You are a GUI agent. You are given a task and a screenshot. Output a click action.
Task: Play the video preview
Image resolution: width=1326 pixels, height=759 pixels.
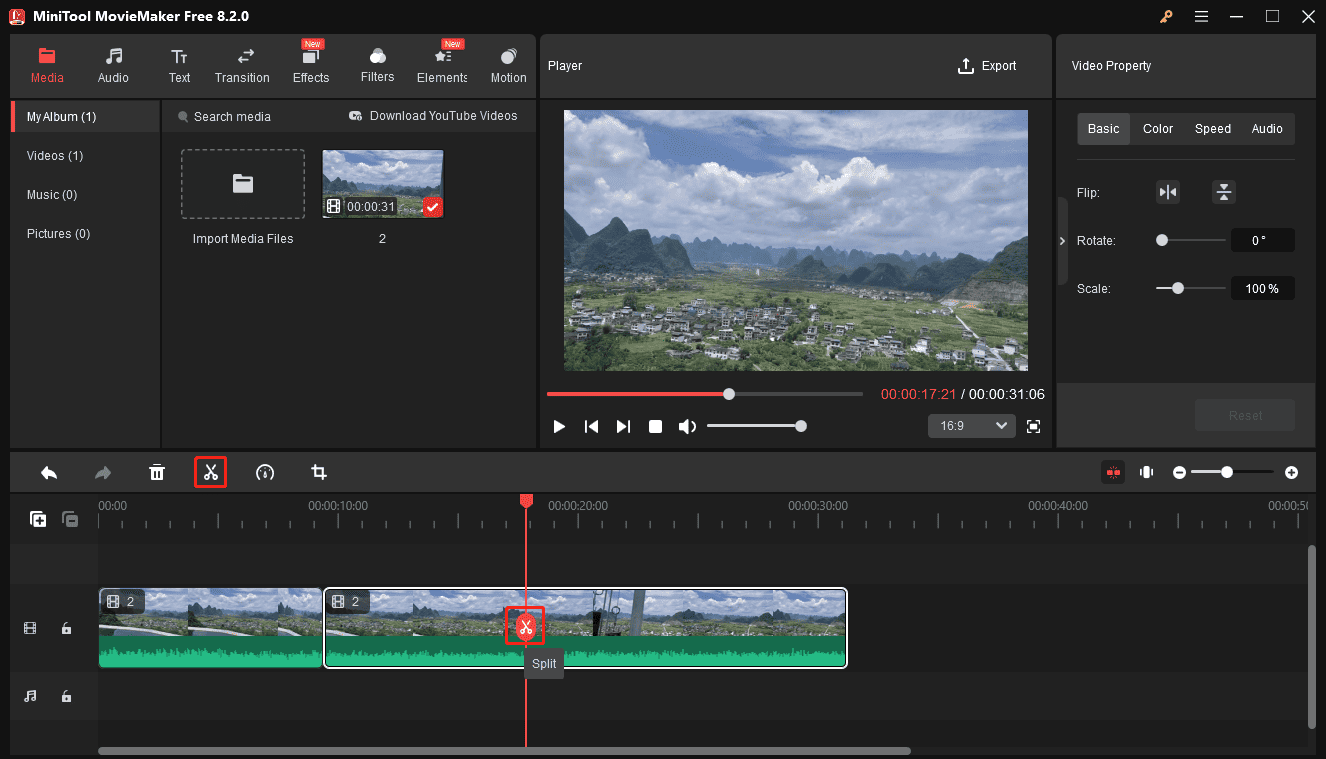click(x=560, y=426)
